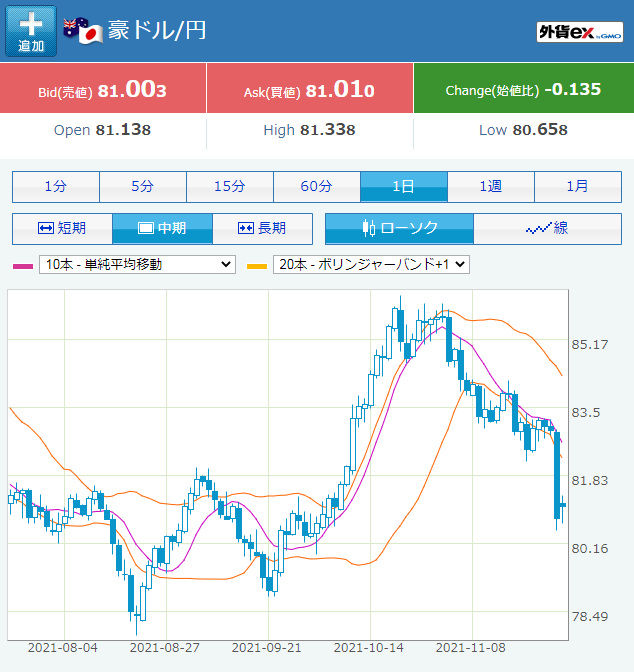Select the 中期 mid-term range icon
Viewport: 634px width, 672px height.
145,228
